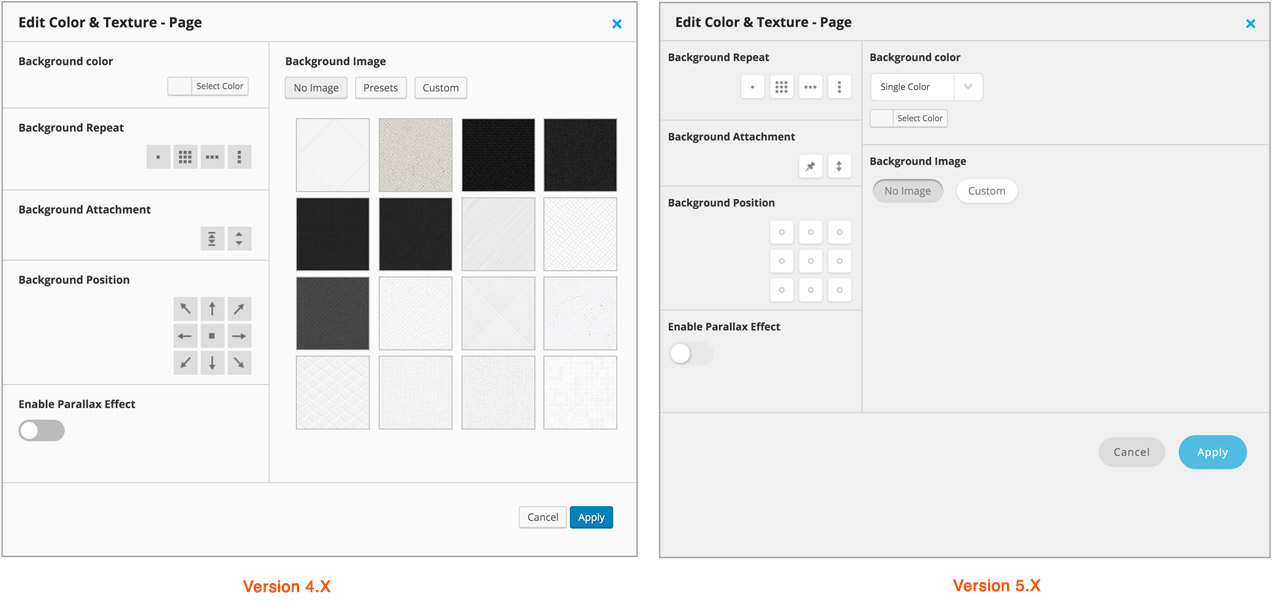This screenshot has height=604, width=1273.
Task: Choose horizontal dots repeat icon in Version 5.X
Action: (x=811, y=87)
